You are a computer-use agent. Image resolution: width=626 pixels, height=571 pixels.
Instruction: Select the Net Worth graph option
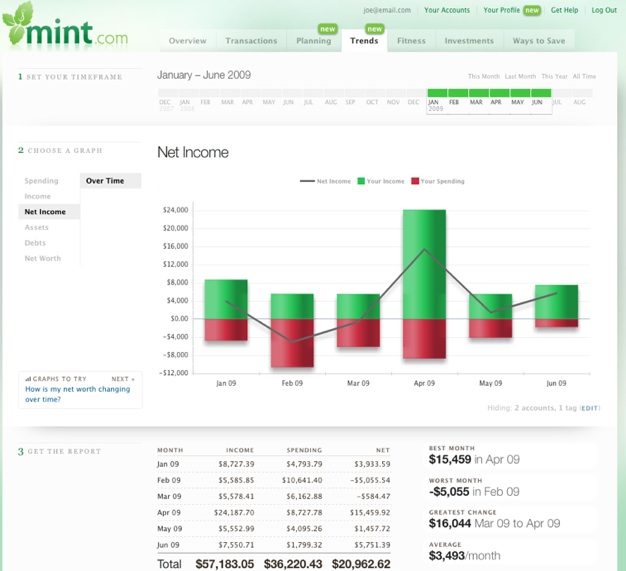[x=43, y=258]
